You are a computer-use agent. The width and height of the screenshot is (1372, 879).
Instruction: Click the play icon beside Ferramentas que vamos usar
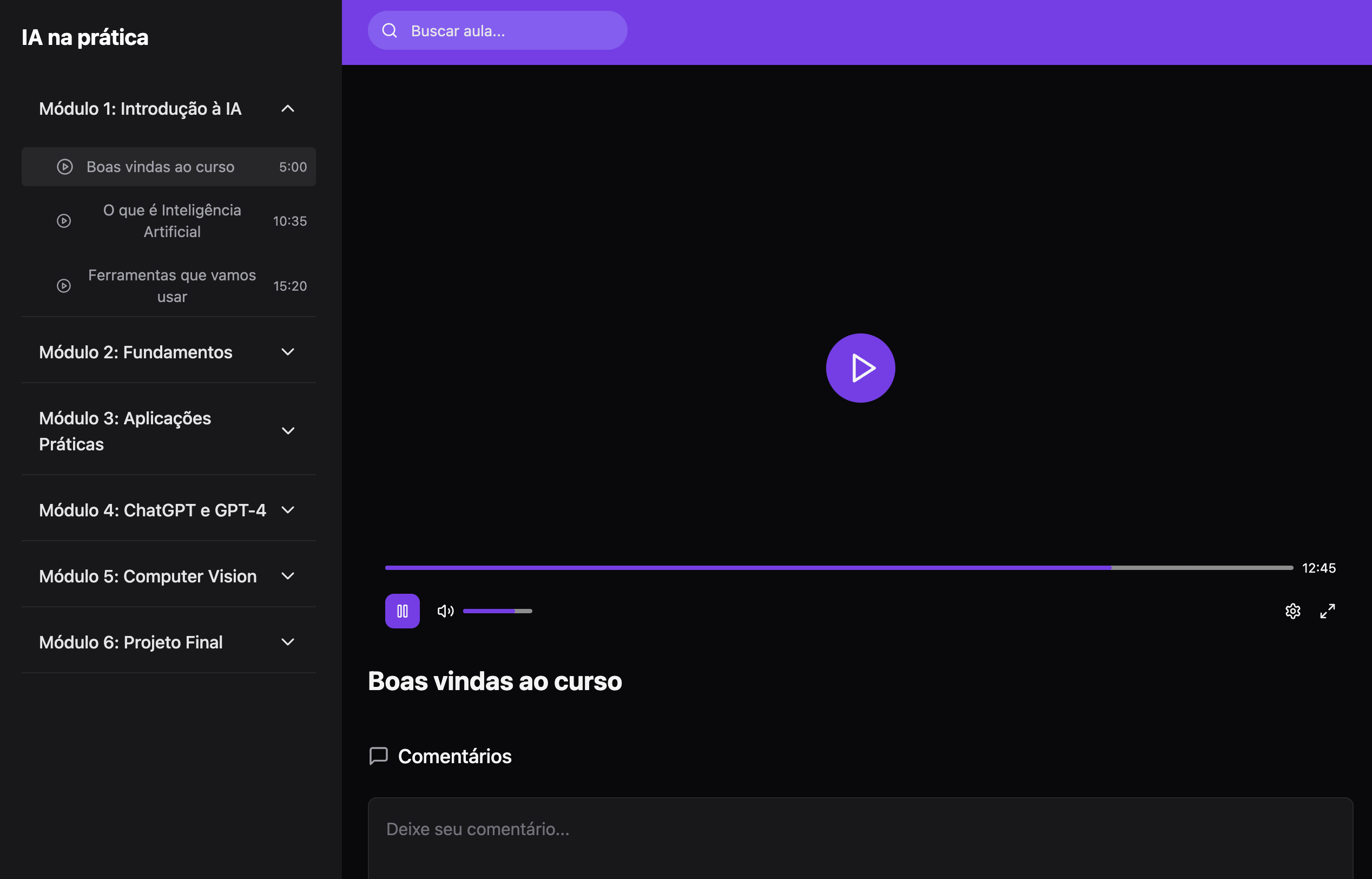click(x=63, y=286)
